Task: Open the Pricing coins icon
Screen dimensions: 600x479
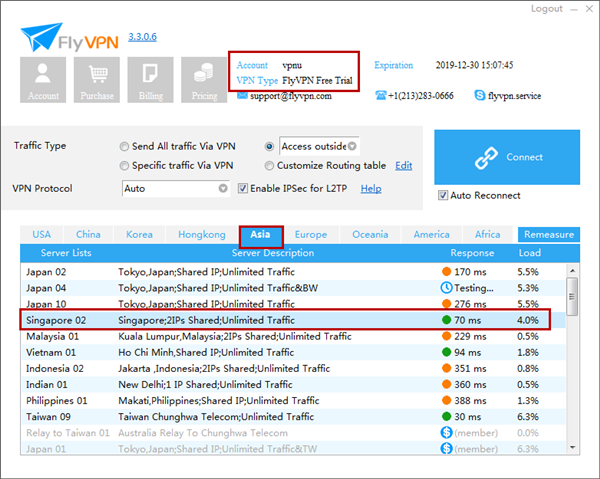Action: (204, 80)
